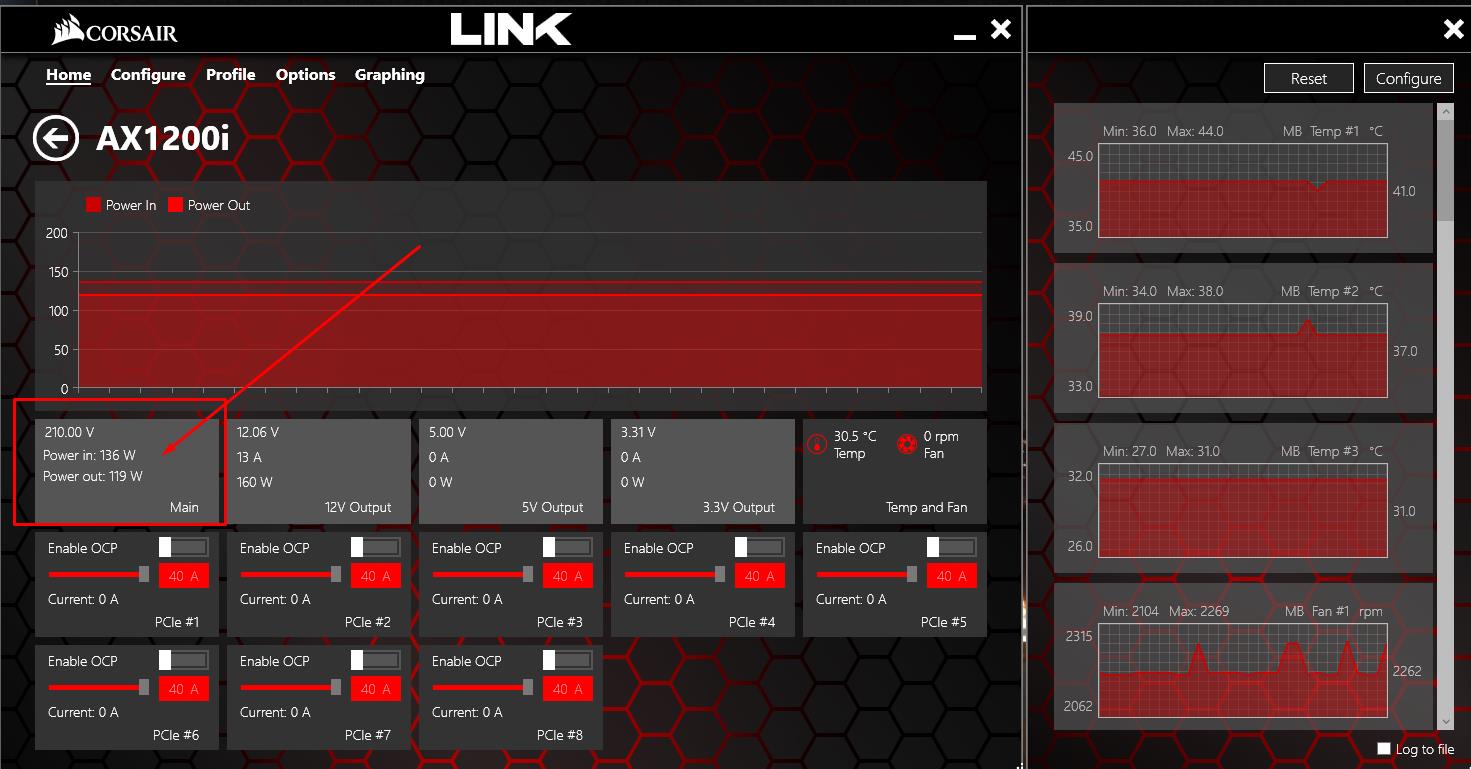Click Configure in the right panel
This screenshot has height=769, width=1471.
(x=1408, y=77)
